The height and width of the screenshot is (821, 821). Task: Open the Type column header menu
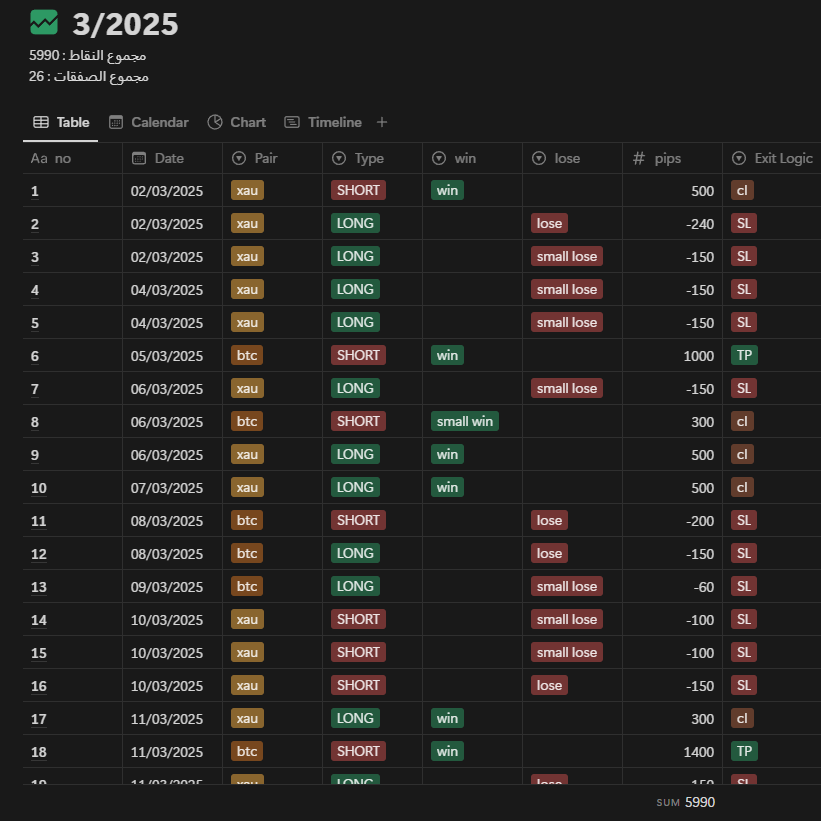368,158
